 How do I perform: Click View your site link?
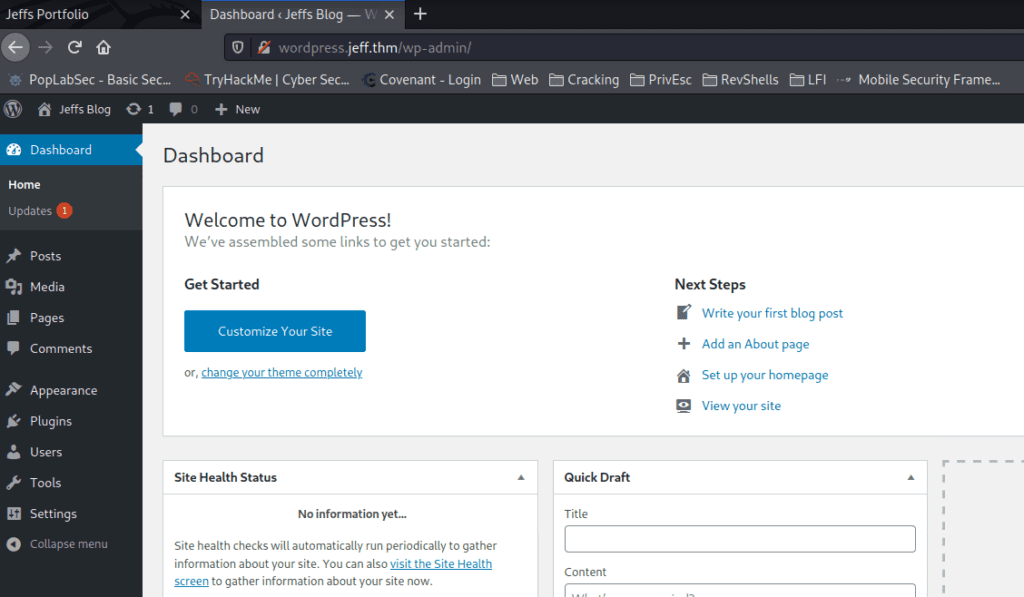741,406
